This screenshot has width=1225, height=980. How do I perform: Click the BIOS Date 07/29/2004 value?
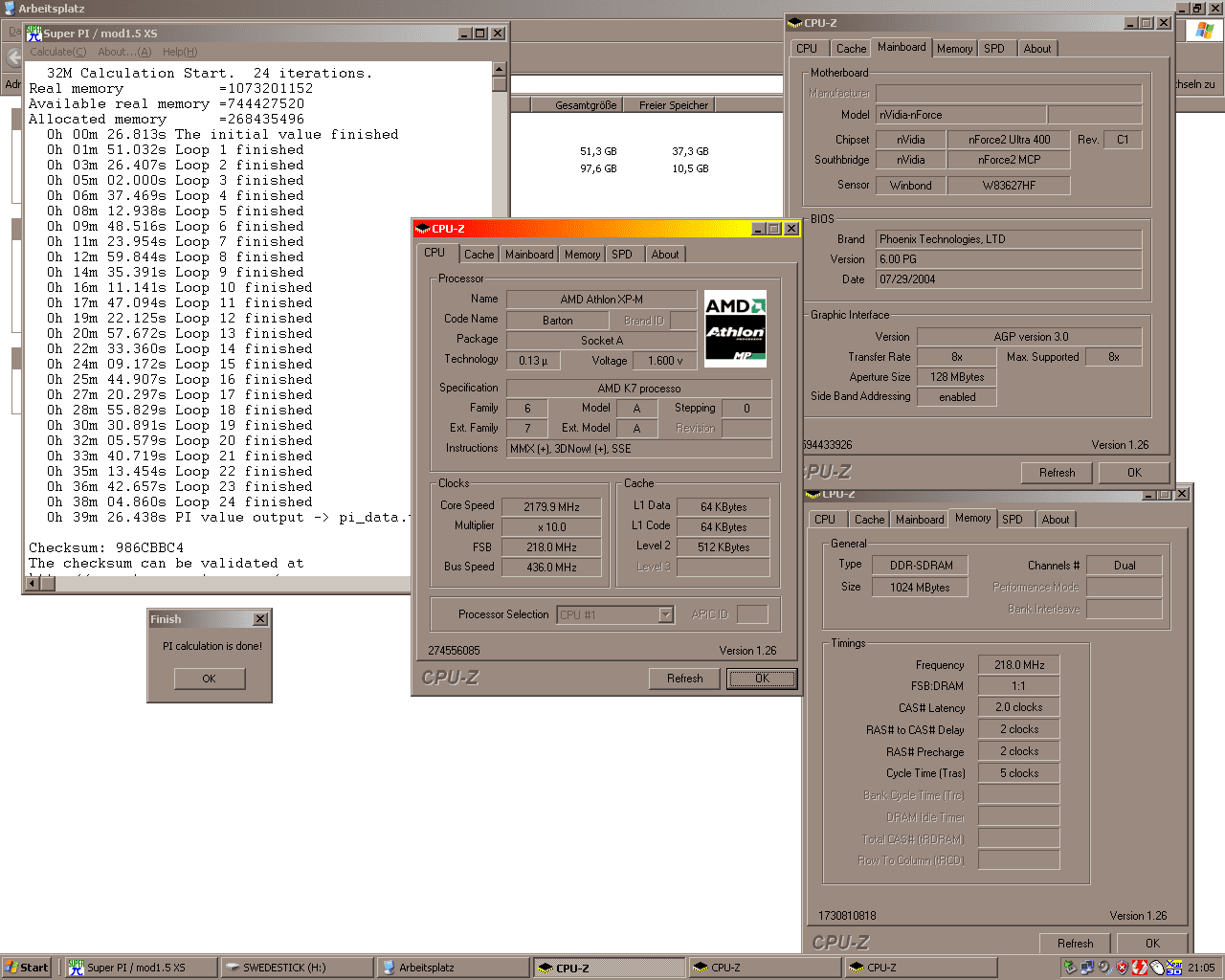1009,279
